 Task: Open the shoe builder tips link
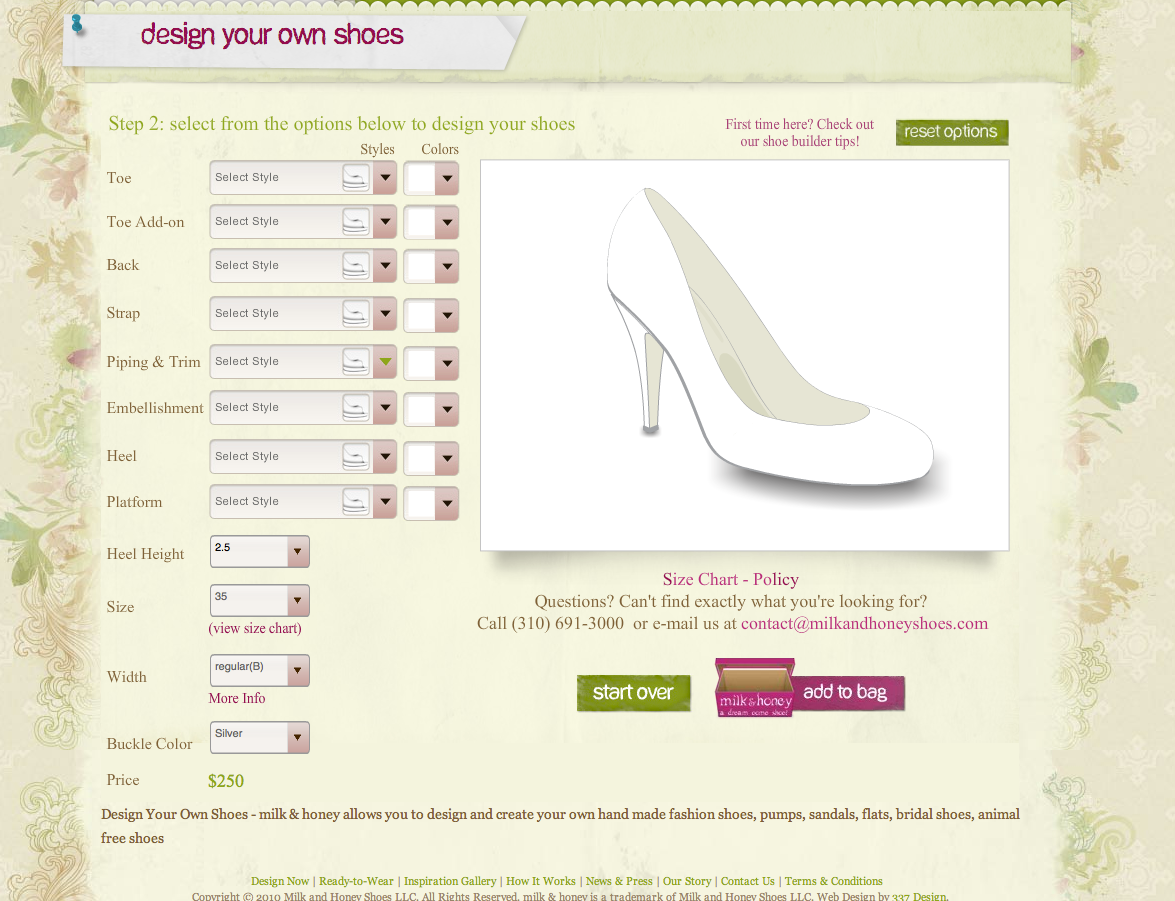coord(800,133)
